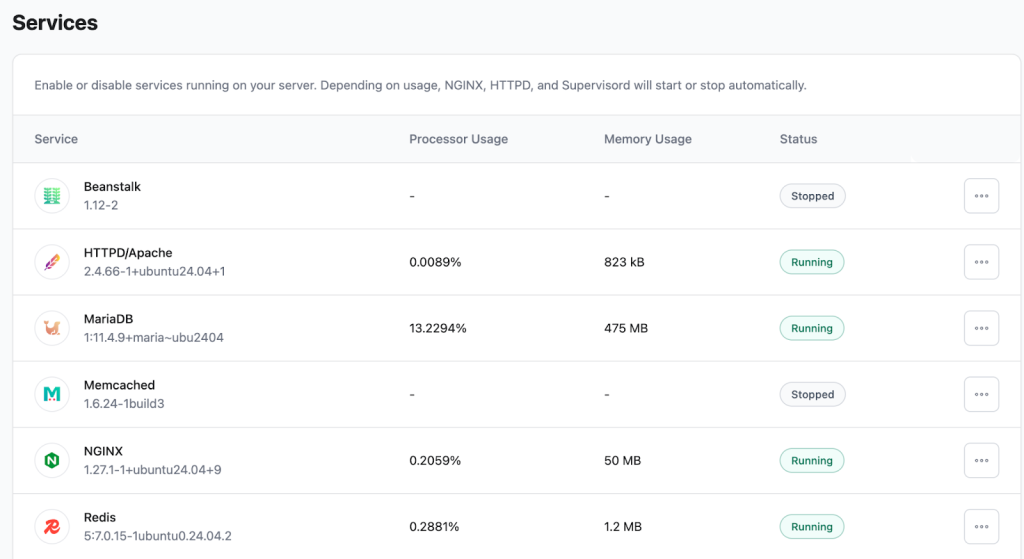The image size is (1024, 559).
Task: Open the HTTPD/Apache three-dot actions menu
Action: [980, 262]
